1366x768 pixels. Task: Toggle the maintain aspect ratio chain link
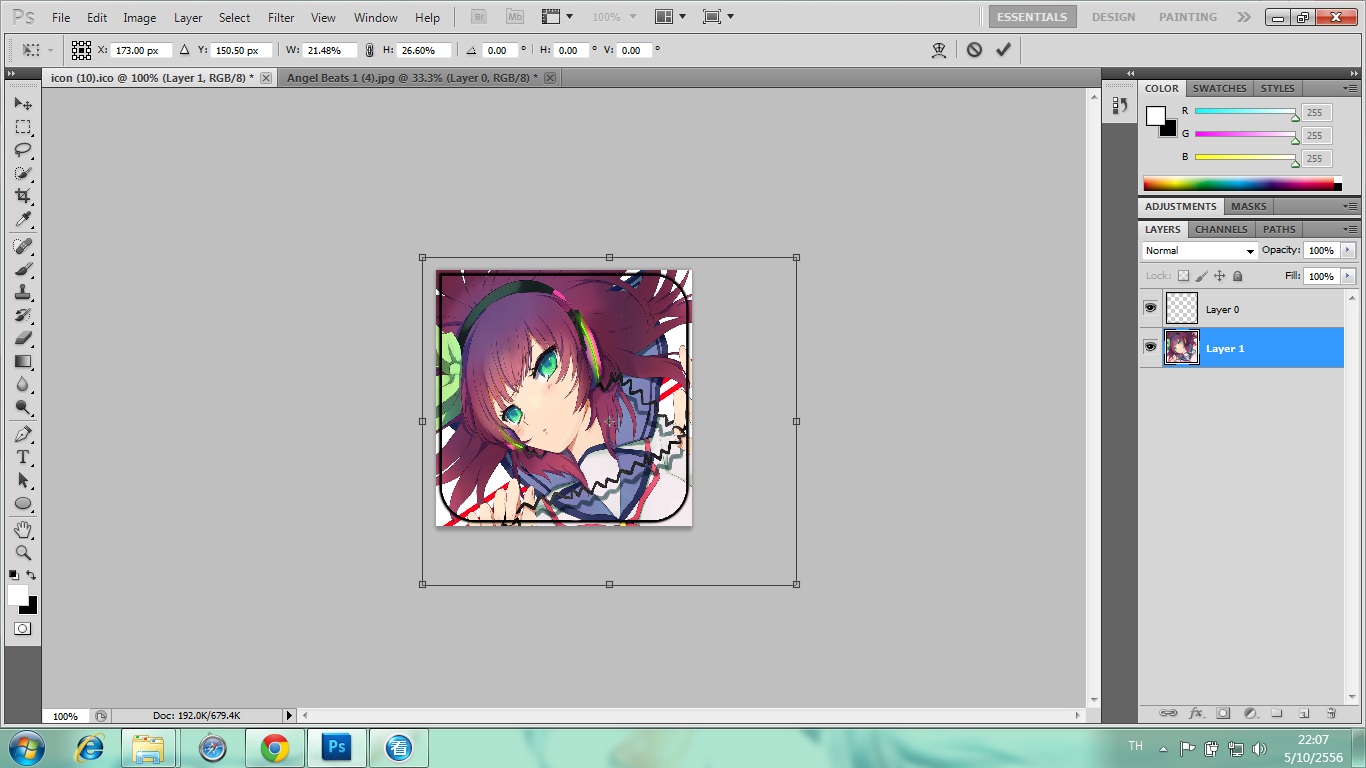click(370, 50)
